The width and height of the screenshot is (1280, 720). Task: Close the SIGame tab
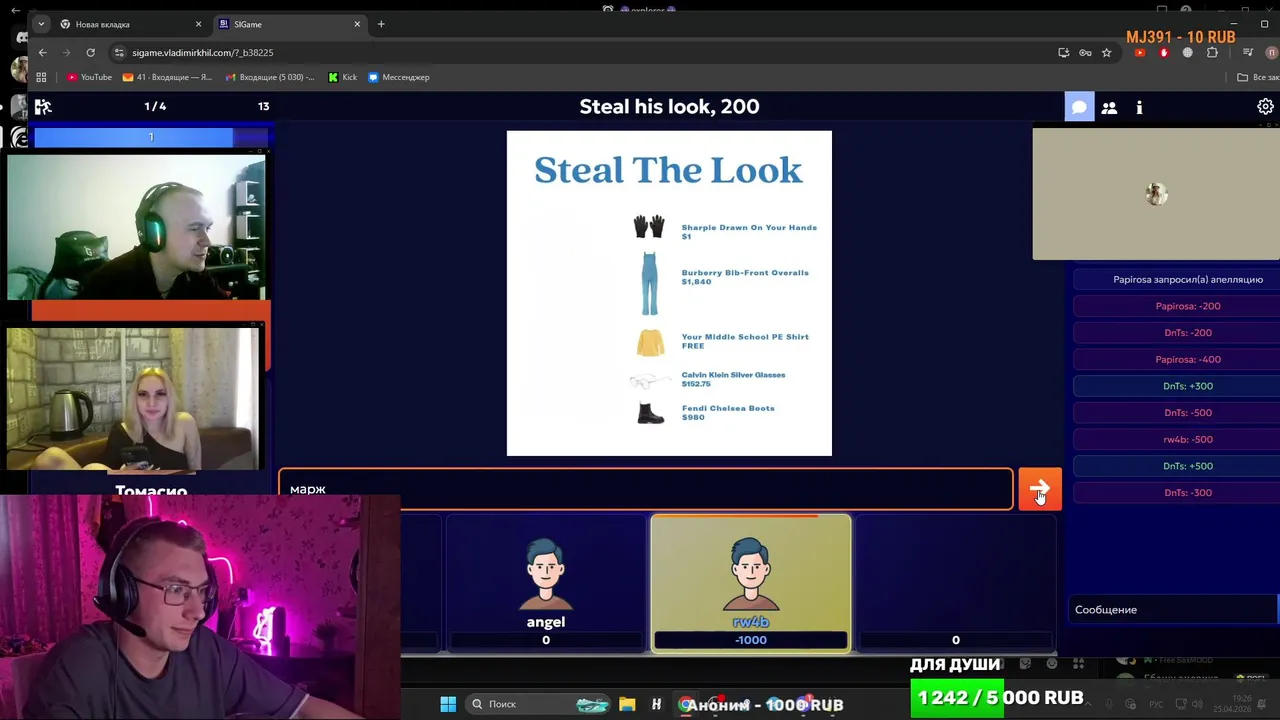point(358,24)
